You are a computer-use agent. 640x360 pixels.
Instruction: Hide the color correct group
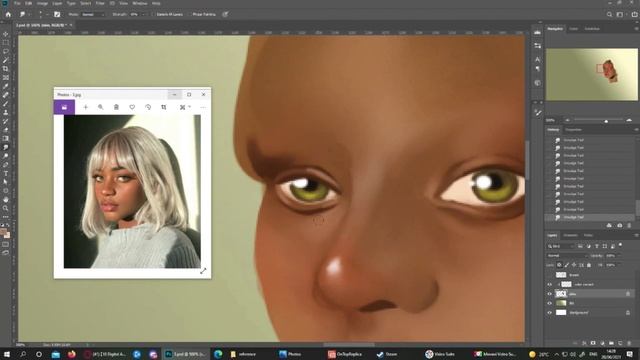coord(549,284)
